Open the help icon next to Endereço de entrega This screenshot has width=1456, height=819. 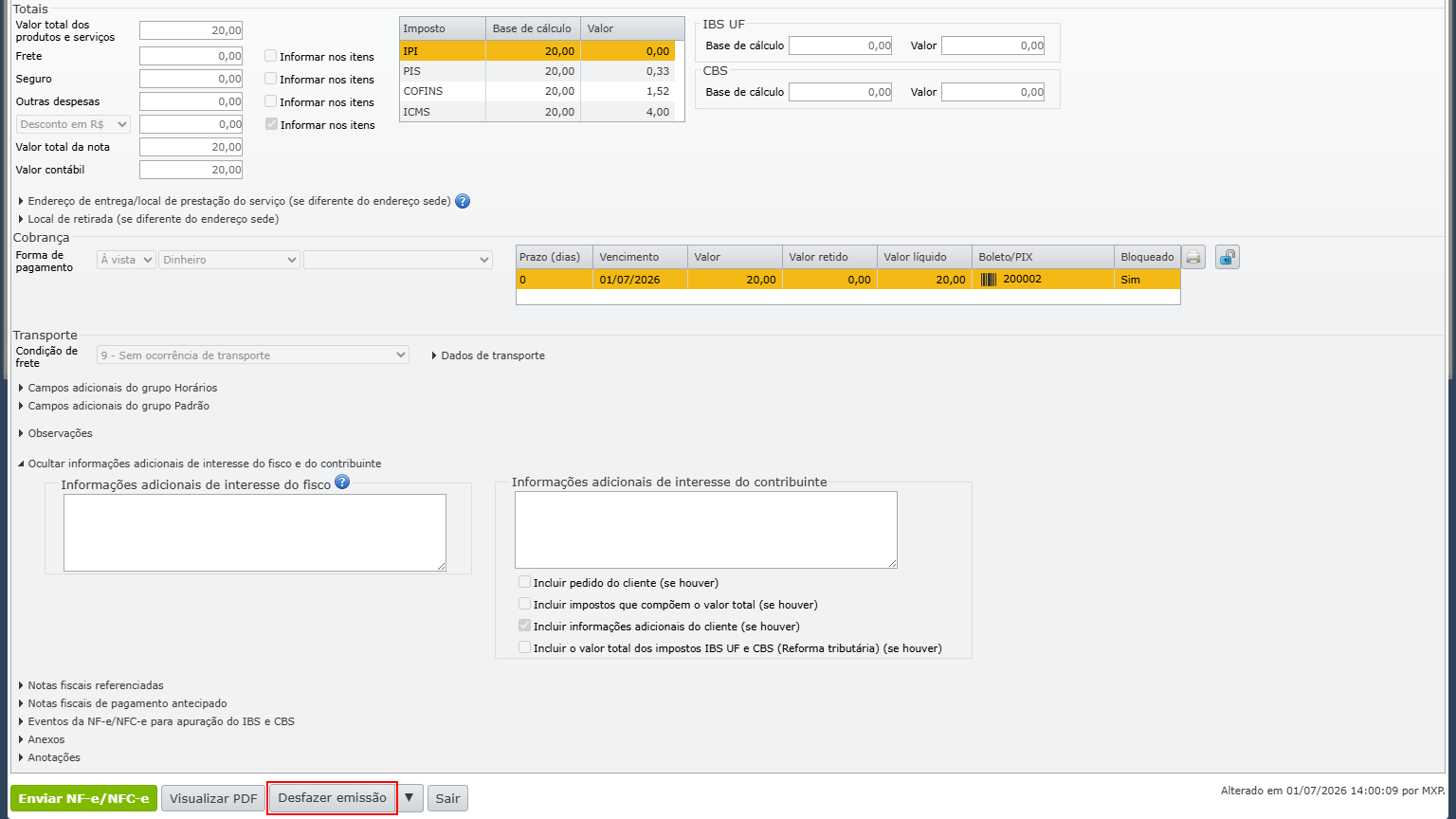pos(463,201)
